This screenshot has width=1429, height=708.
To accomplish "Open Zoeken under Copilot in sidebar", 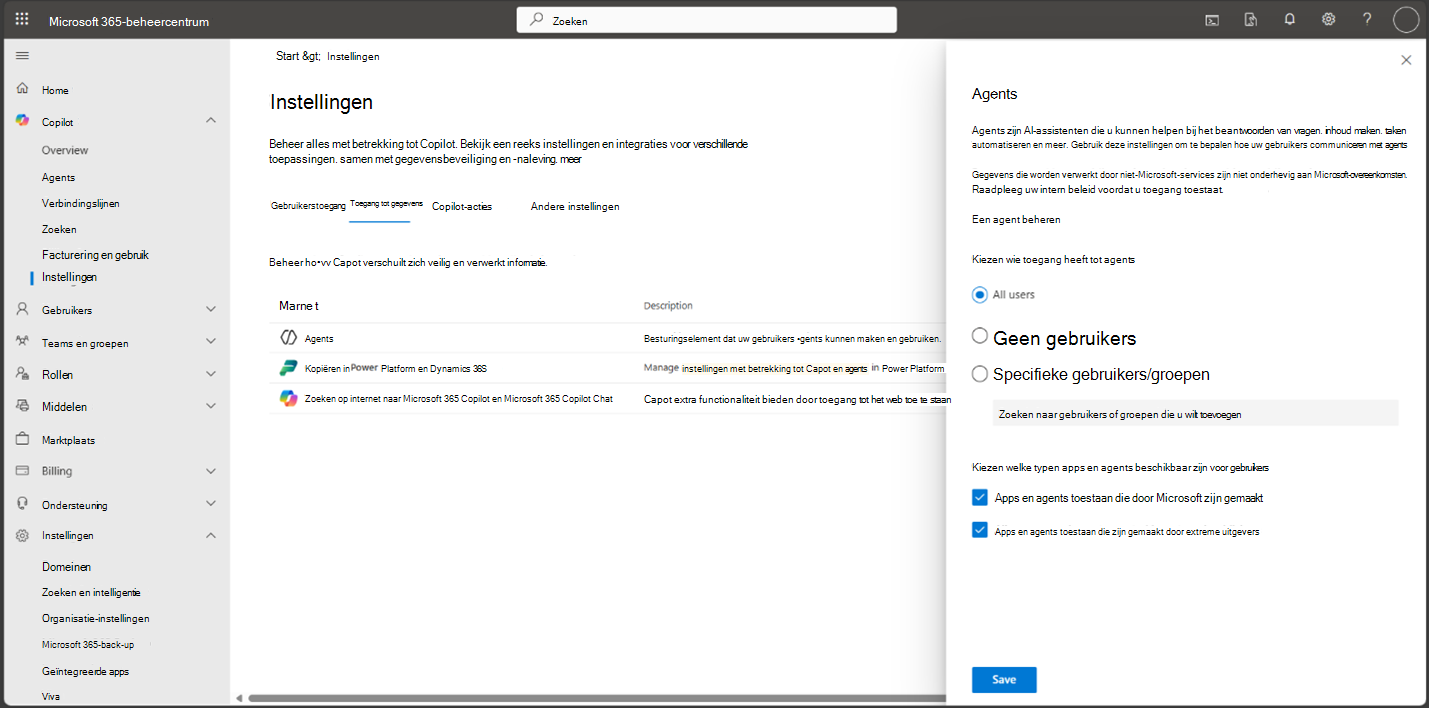I will coord(59,229).
